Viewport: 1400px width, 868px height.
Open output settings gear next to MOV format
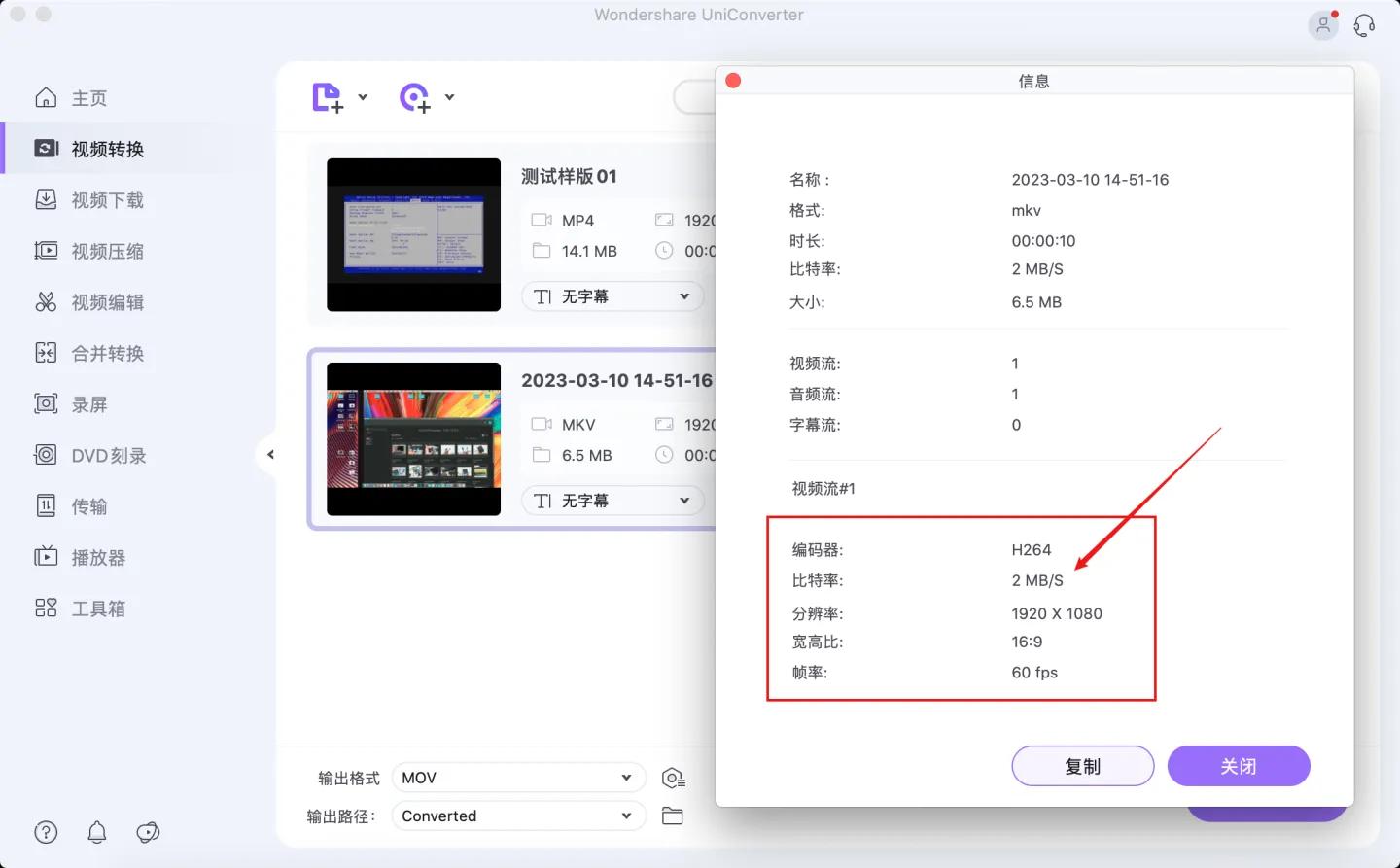674,777
